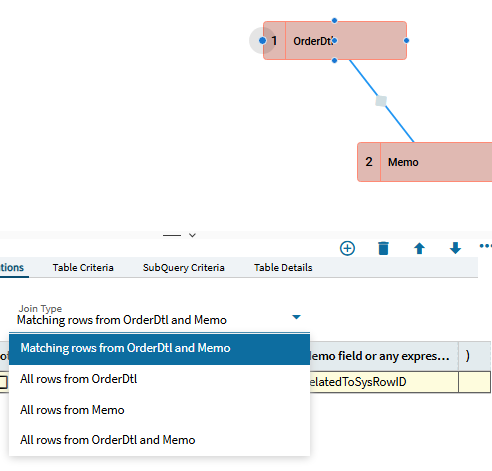Add a new relation with plus icon
The width and height of the screenshot is (492, 471).
[x=347, y=248]
